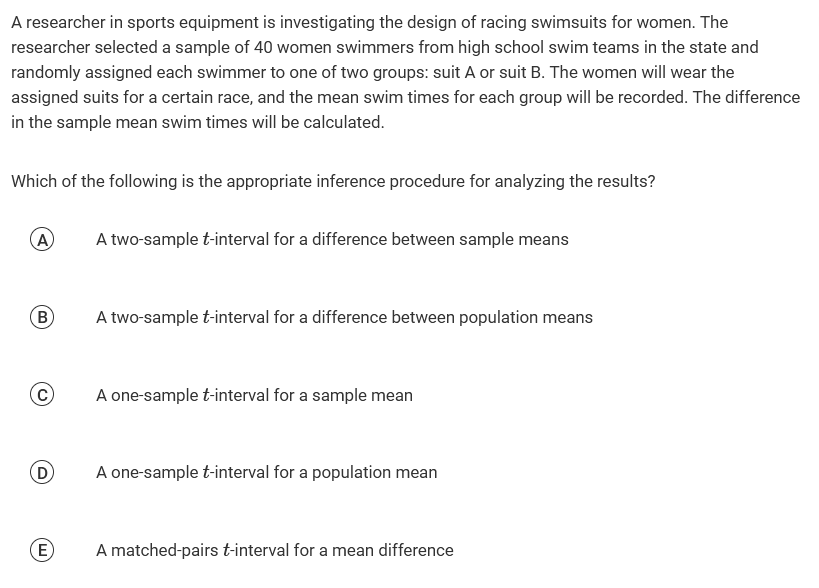Select radio option E circle
Image resolution: width=819 pixels, height=588 pixels.
(41, 550)
